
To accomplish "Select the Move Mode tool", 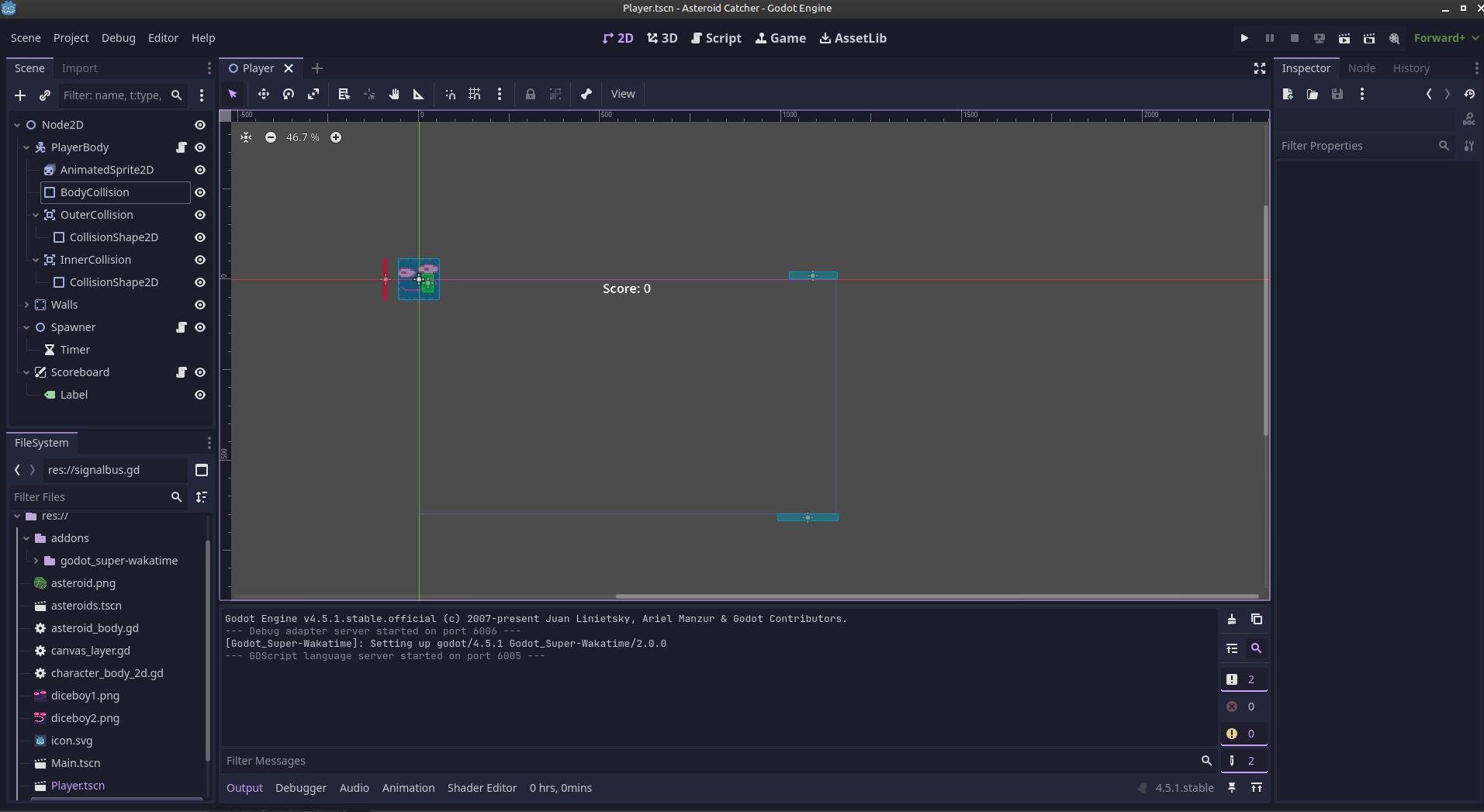I will pos(264,94).
